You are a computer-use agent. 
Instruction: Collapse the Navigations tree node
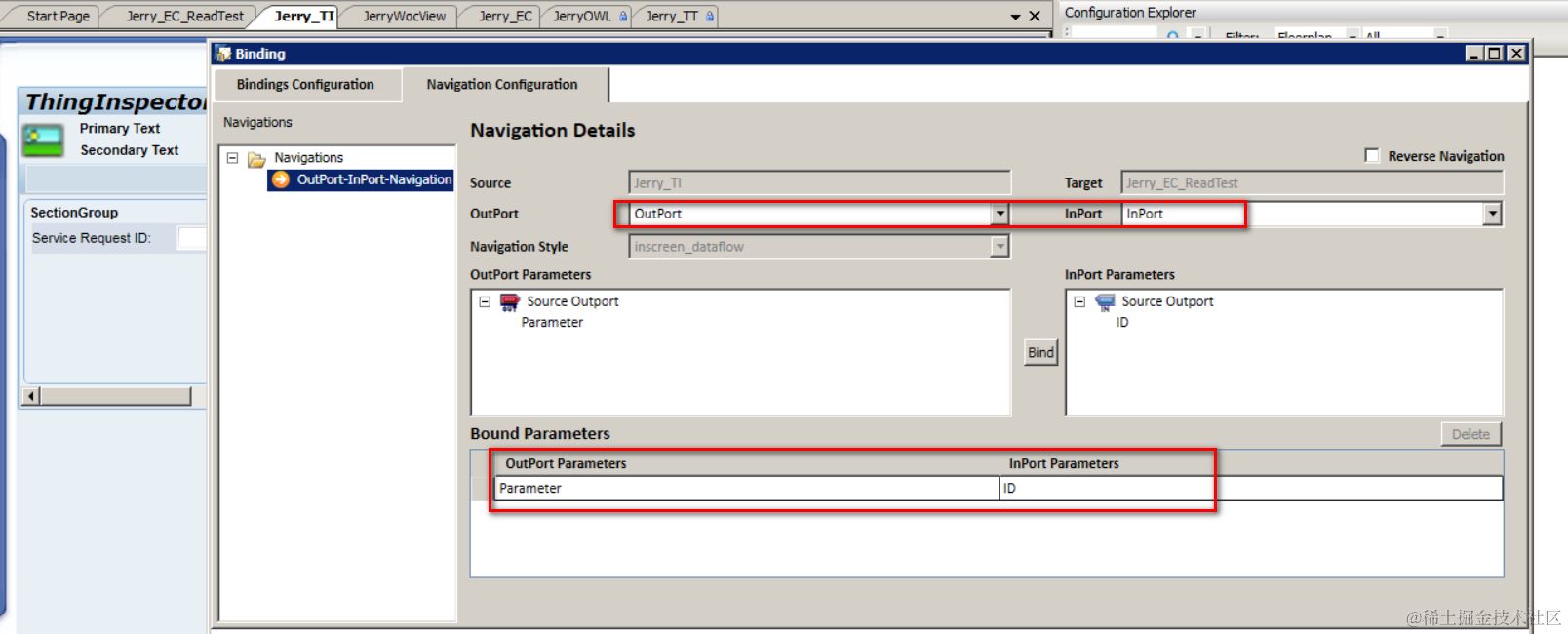tap(232, 157)
